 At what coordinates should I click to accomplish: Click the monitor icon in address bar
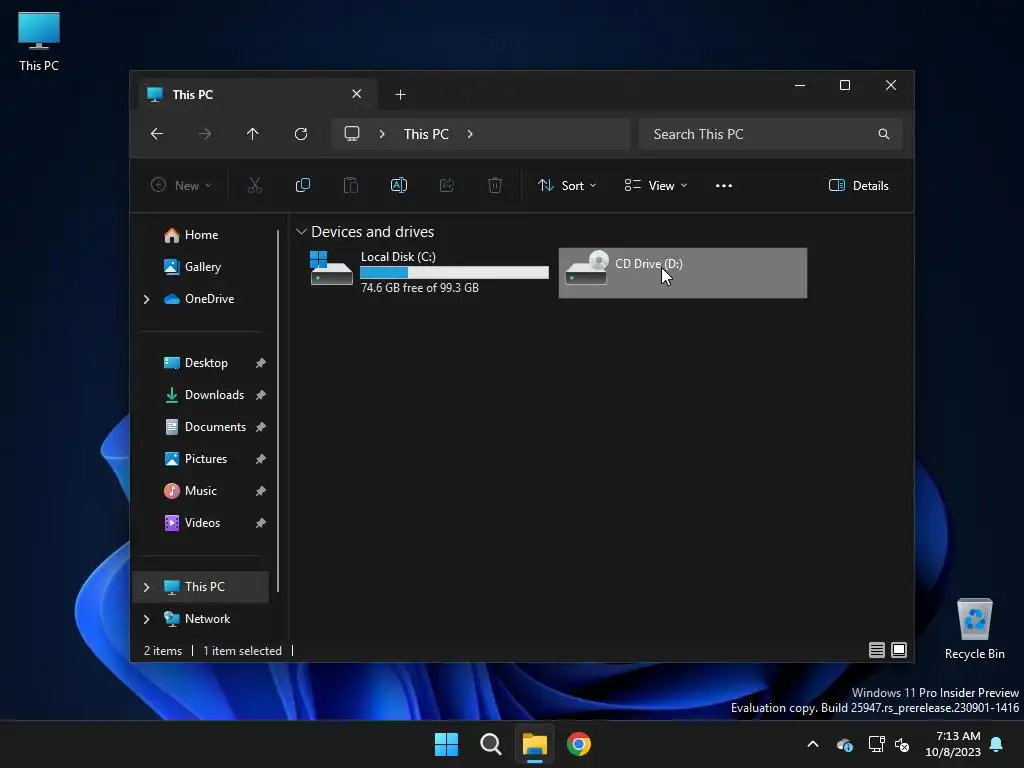(x=352, y=134)
